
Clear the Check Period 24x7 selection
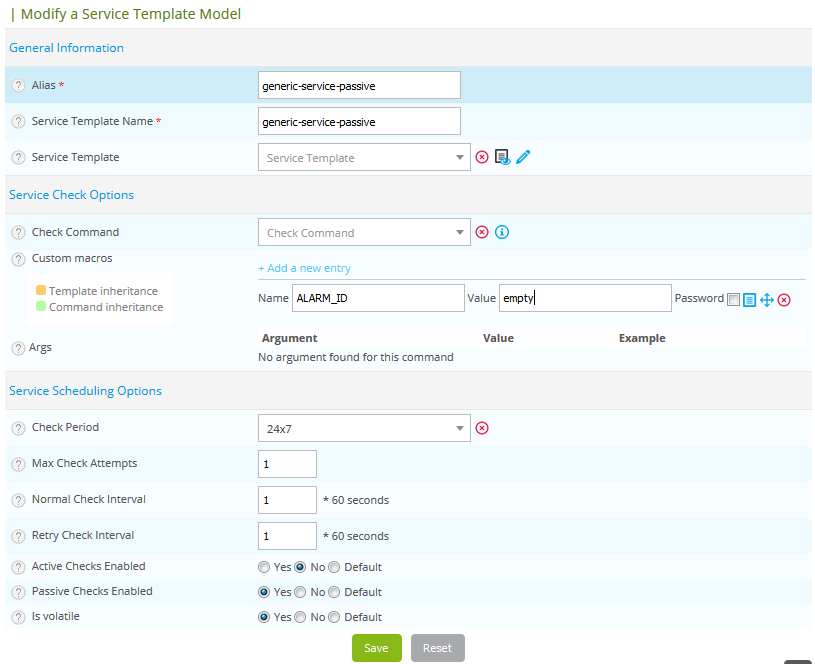[482, 428]
